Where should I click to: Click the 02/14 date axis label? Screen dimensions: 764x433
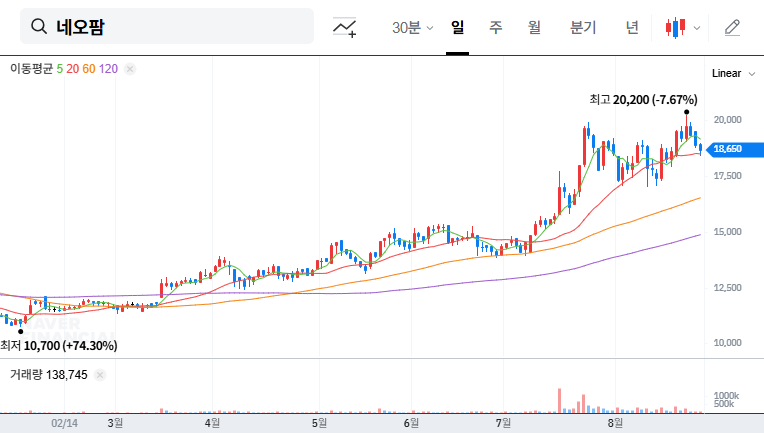(64, 423)
